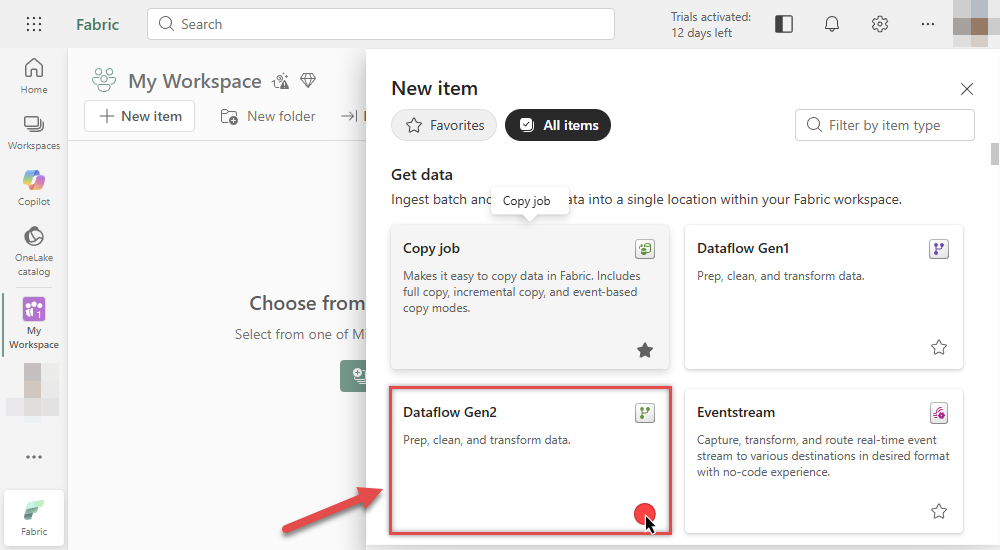
Task: Click the workspace diamond capacity icon
Action: point(308,80)
